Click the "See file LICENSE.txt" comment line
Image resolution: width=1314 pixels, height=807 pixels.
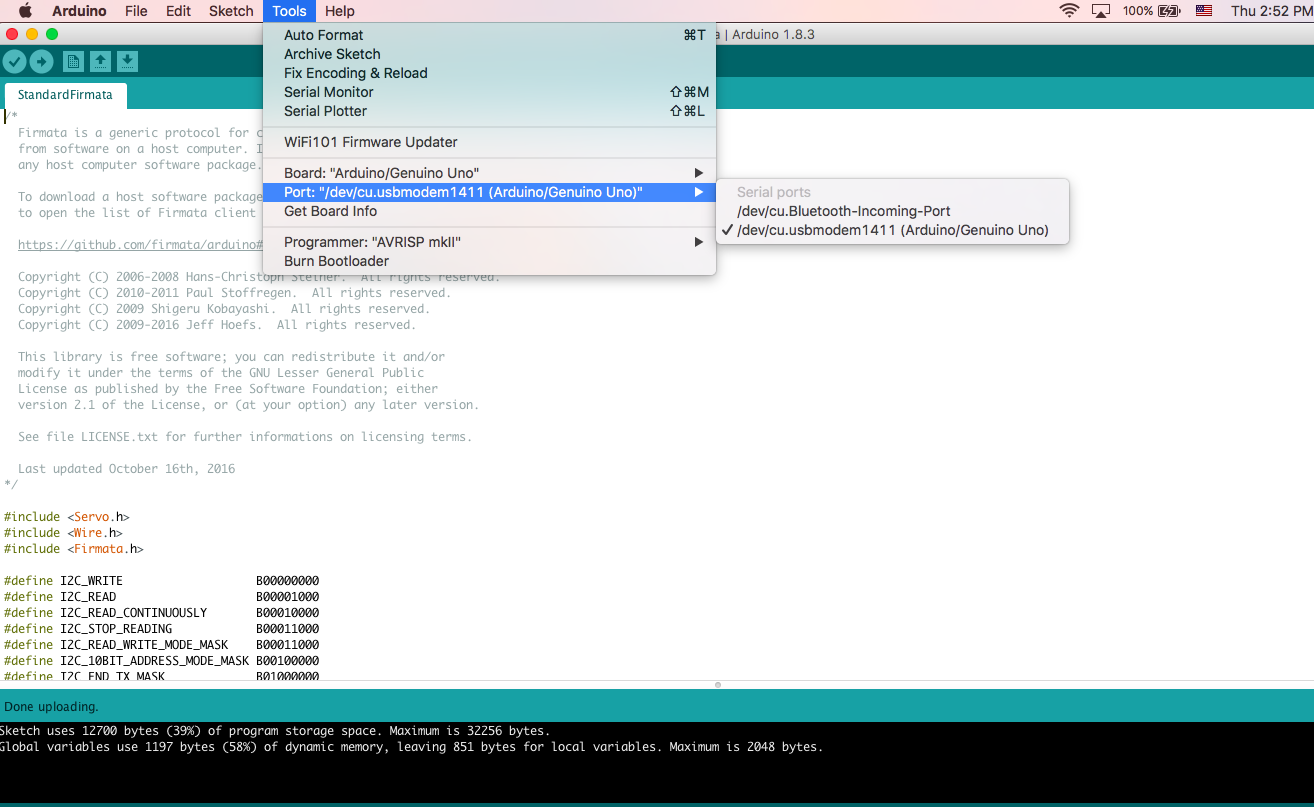[x=245, y=437]
